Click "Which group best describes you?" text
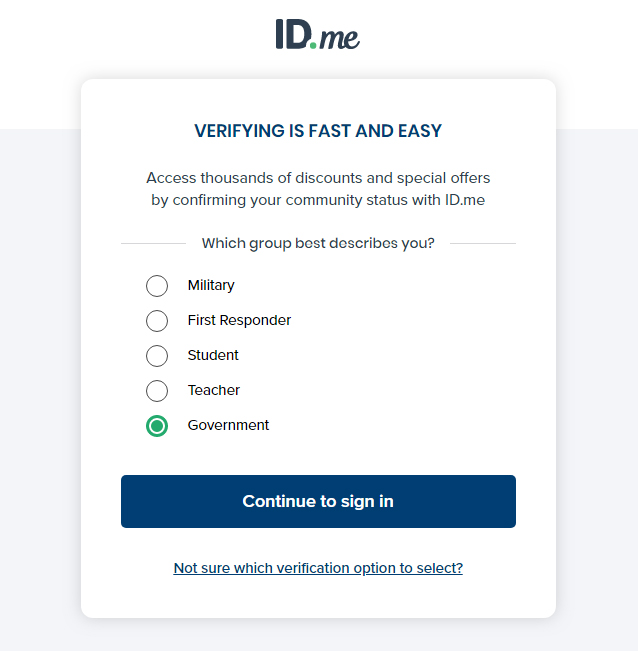 click(318, 243)
